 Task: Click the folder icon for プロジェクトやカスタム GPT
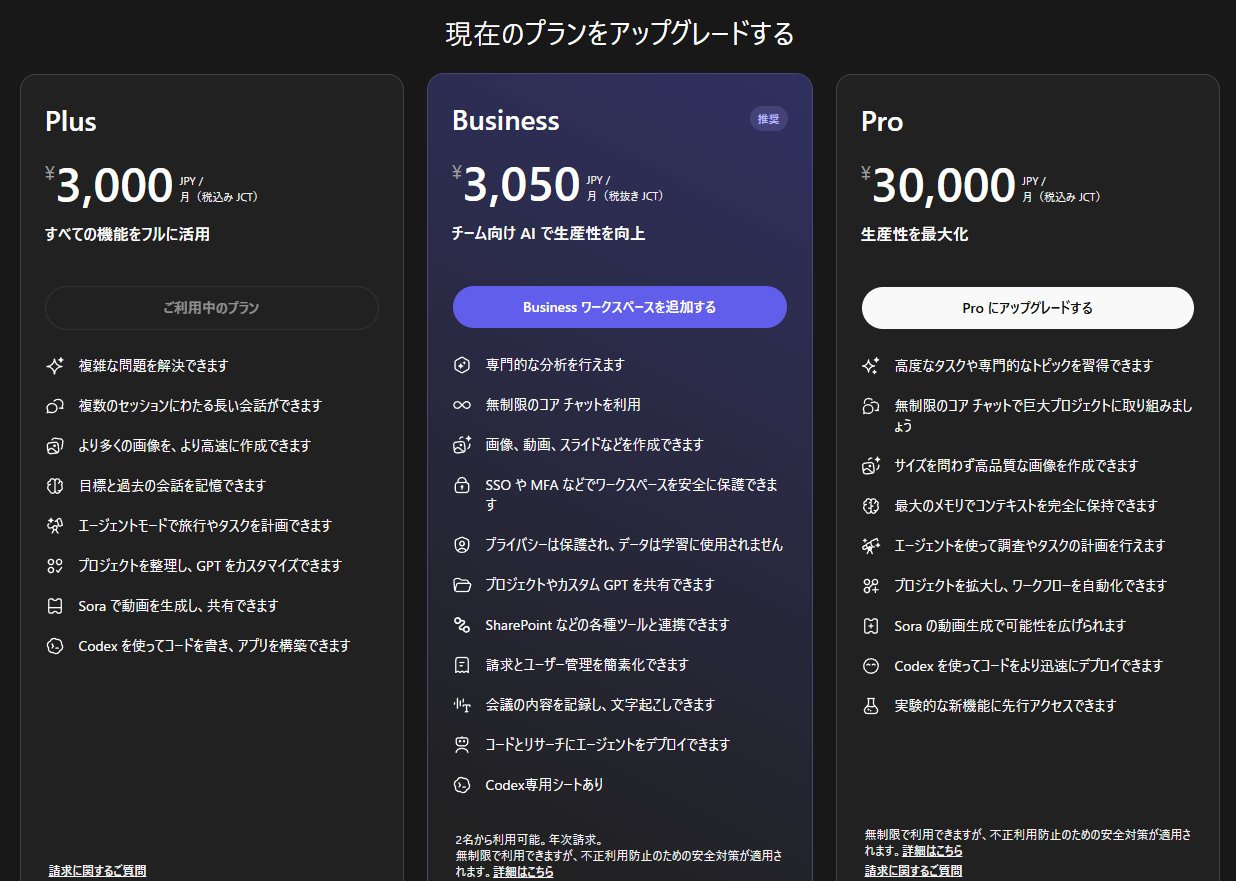tap(461, 585)
